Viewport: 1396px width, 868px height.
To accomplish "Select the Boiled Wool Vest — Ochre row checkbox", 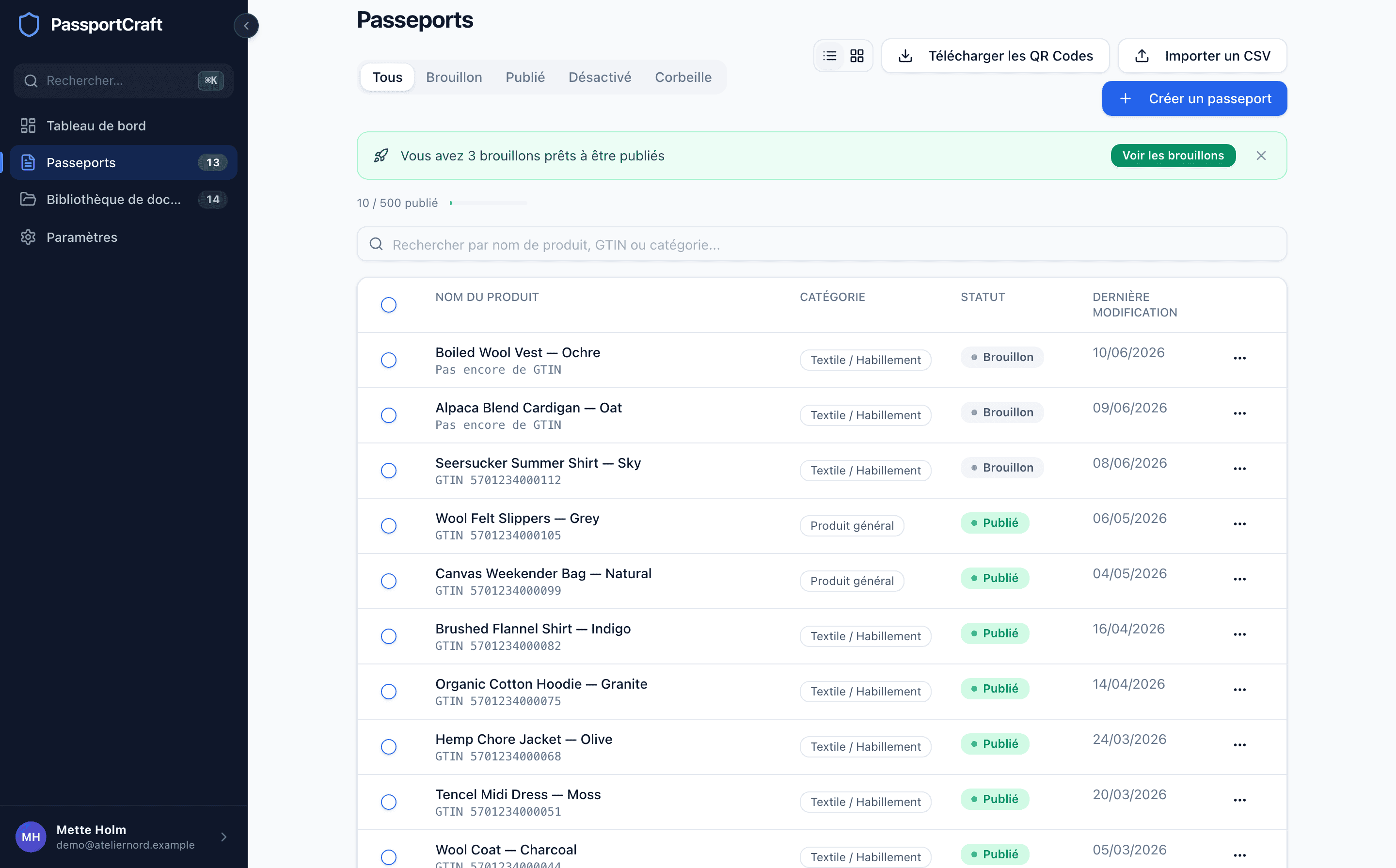I will coord(389,360).
